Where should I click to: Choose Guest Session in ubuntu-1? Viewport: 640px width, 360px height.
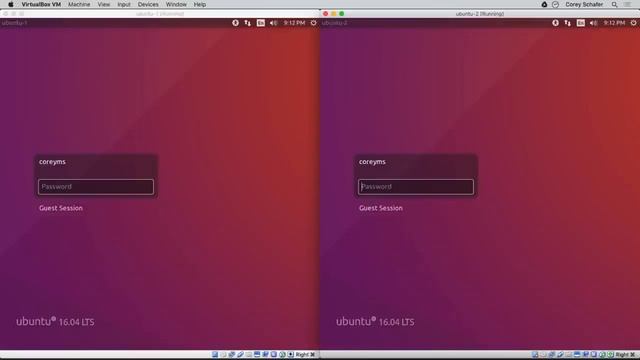tap(61, 208)
